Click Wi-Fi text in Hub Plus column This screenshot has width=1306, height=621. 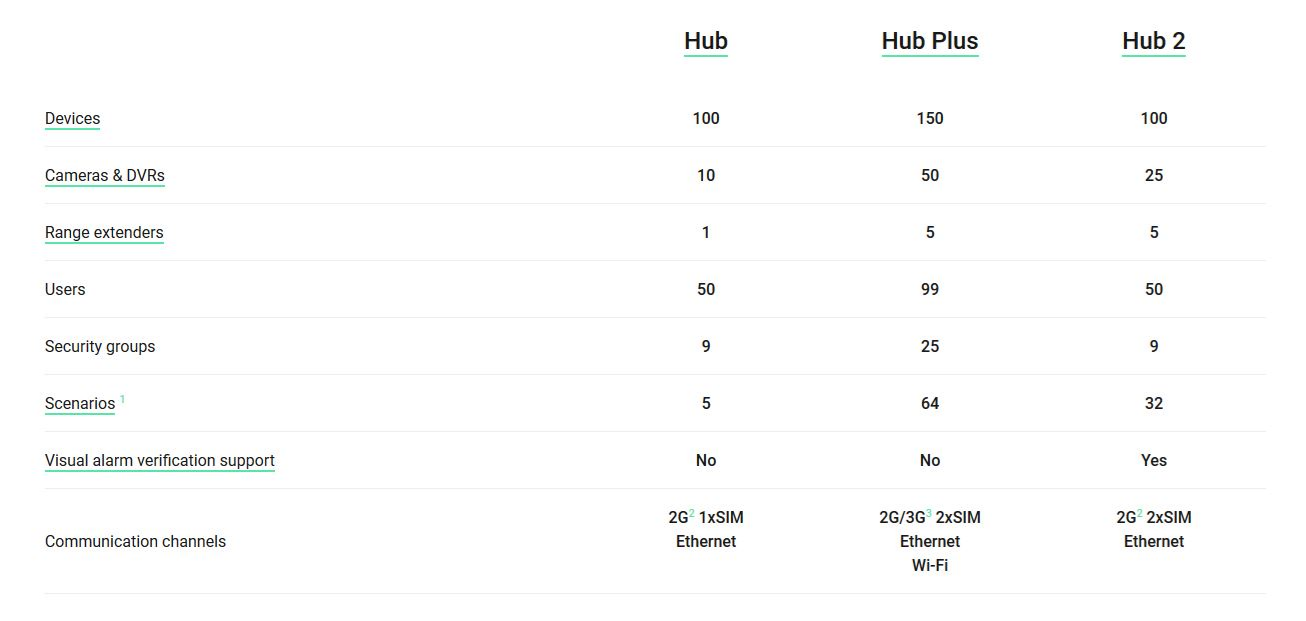coord(929,566)
